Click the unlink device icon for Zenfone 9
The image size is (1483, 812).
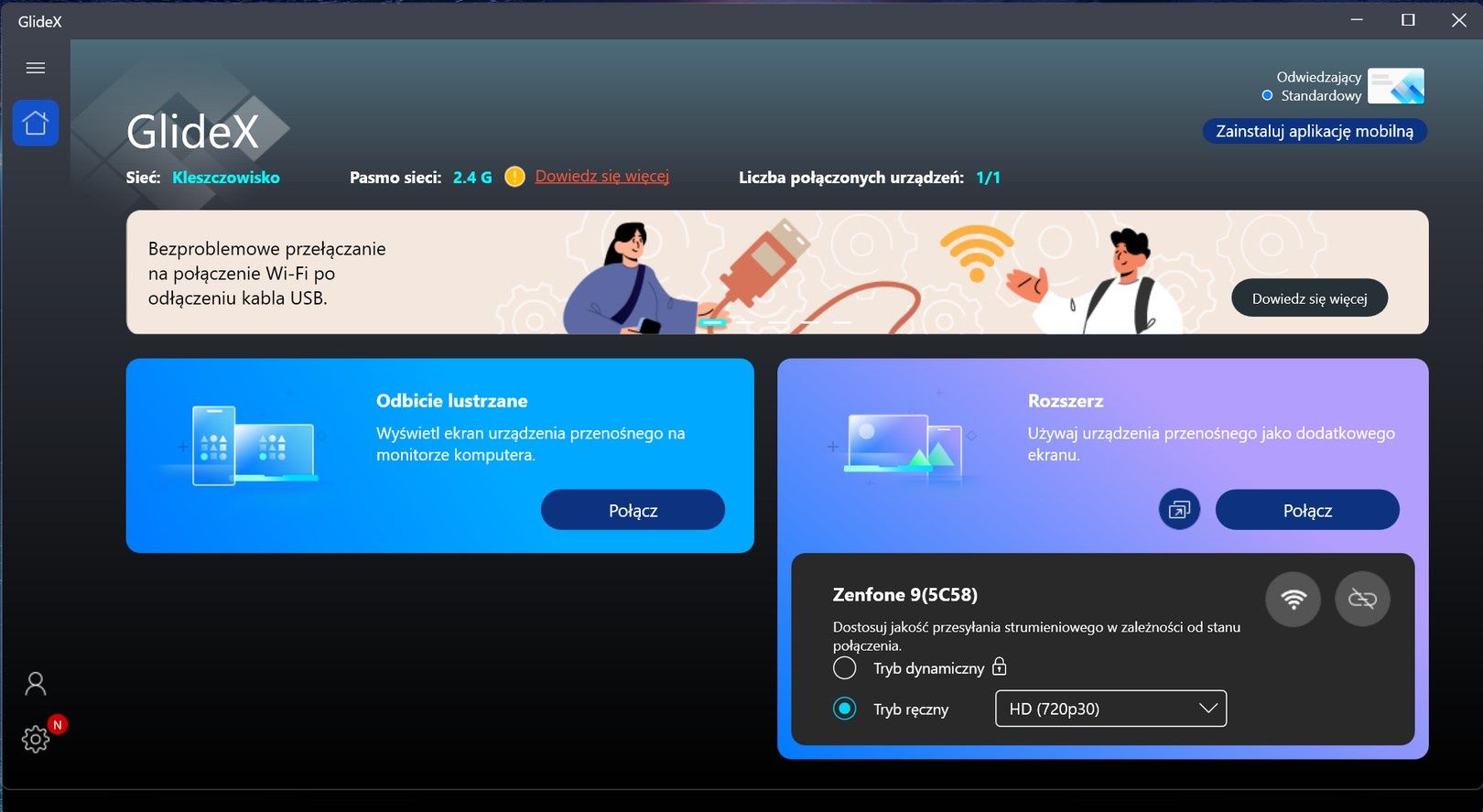point(1362,600)
